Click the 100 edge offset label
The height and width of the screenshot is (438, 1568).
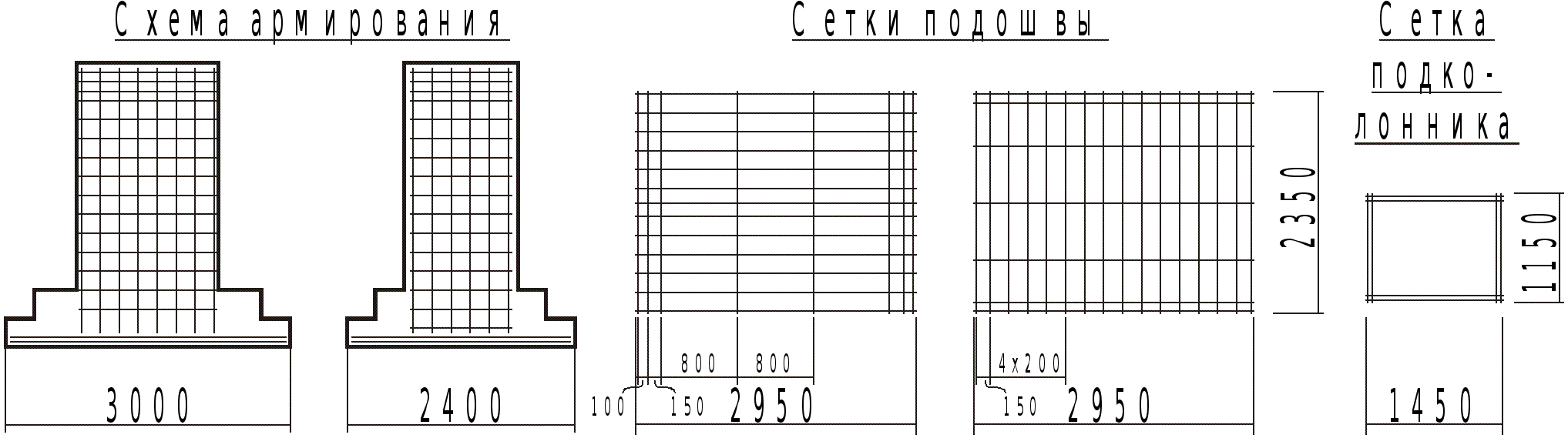[x=609, y=406]
